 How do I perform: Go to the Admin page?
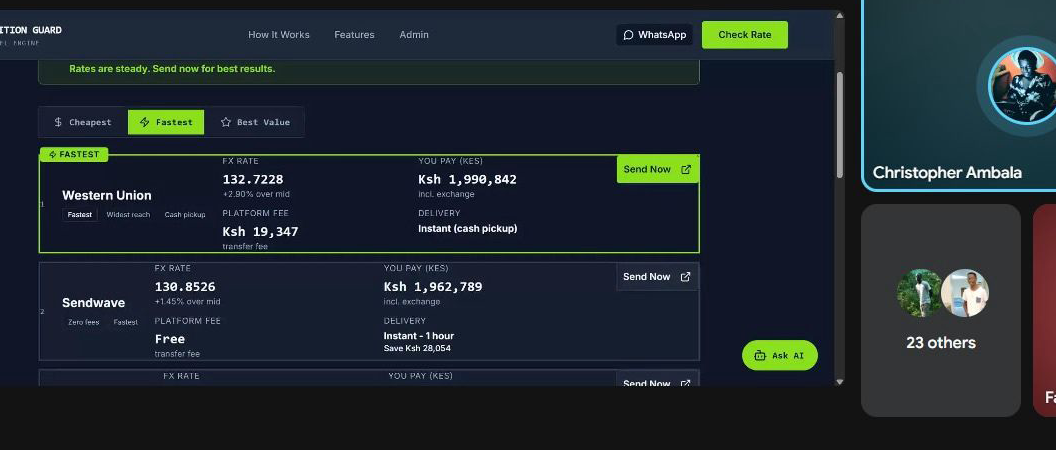(414, 35)
